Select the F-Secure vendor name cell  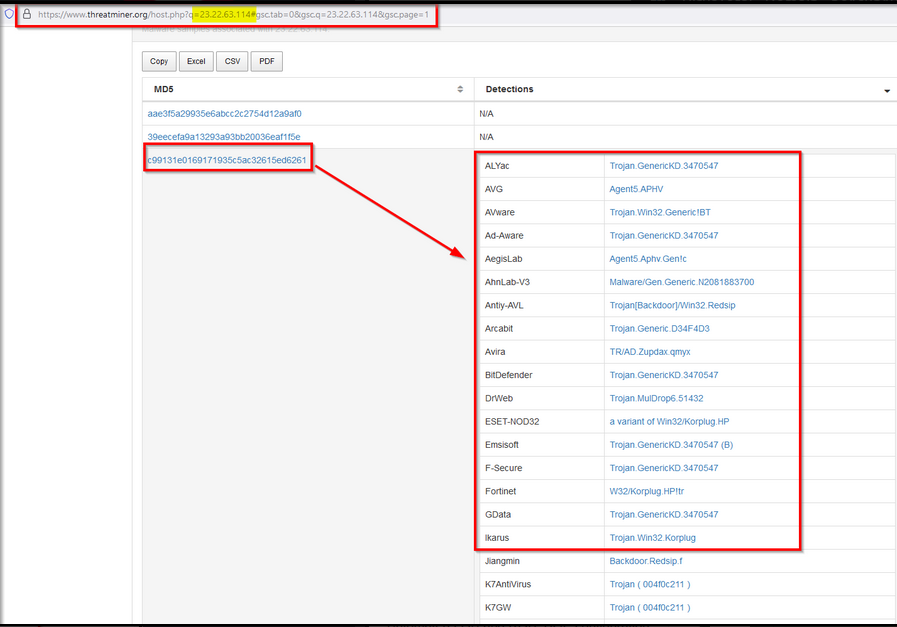pos(542,468)
